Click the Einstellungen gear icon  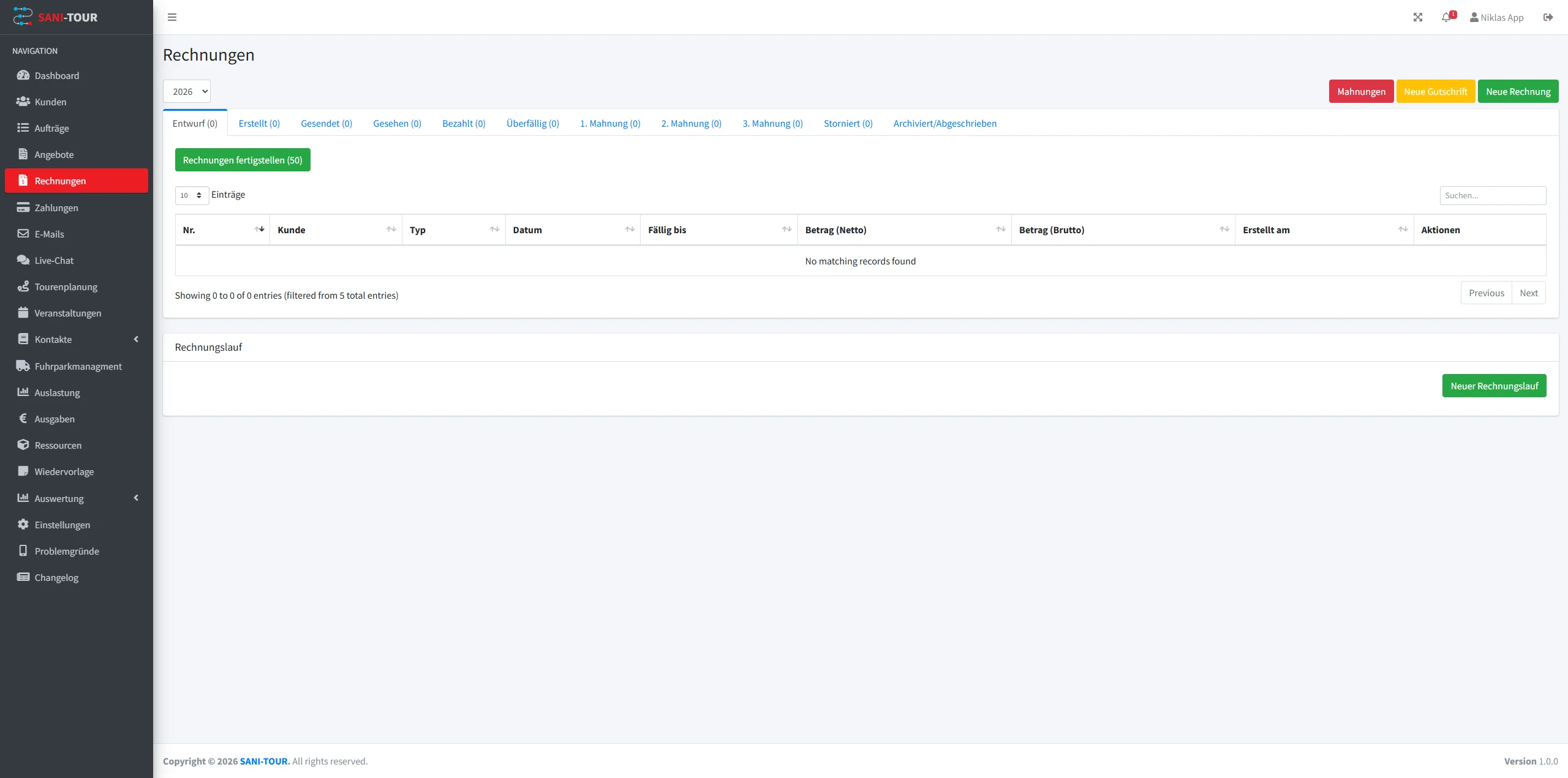[23, 525]
